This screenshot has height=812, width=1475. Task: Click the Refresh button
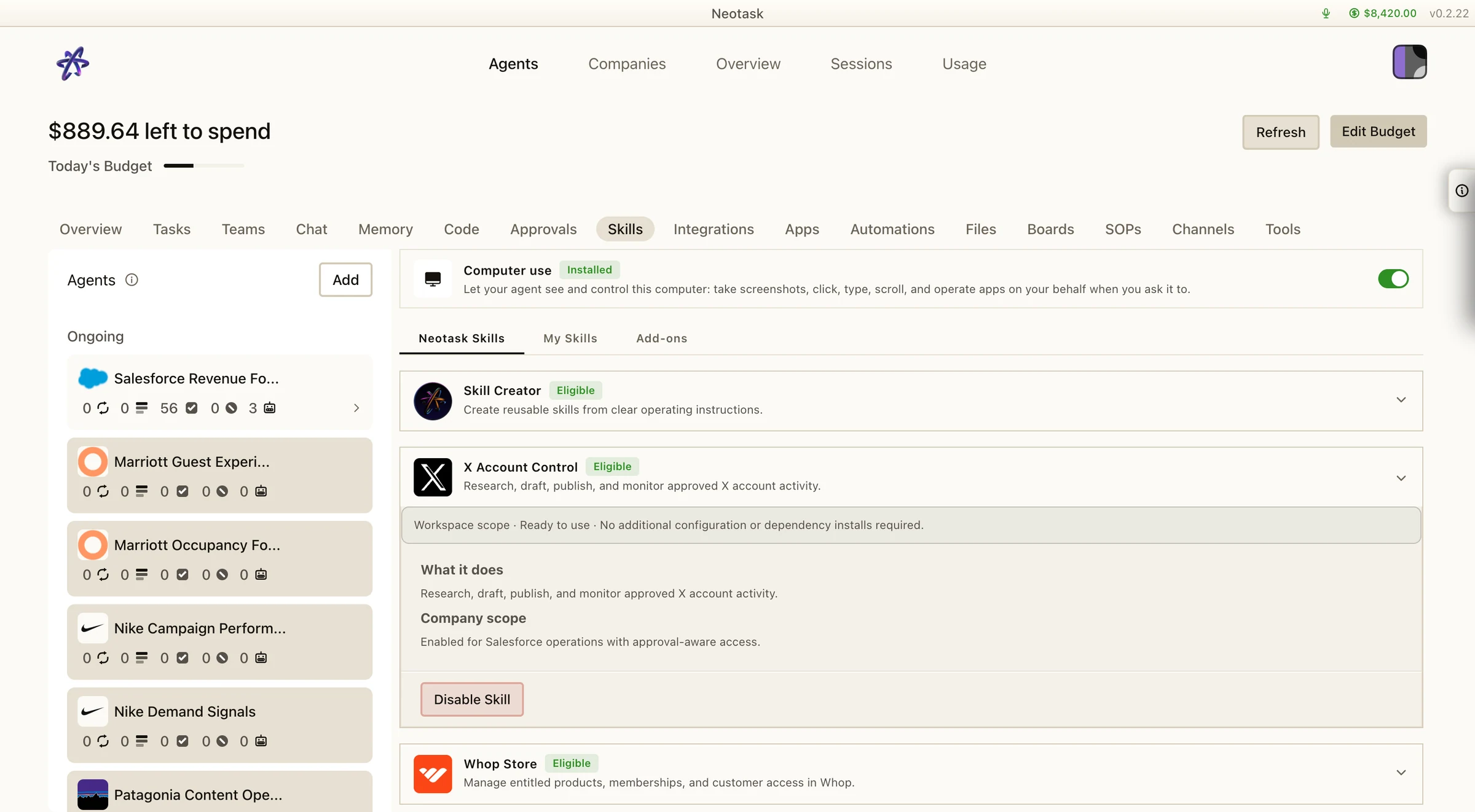click(x=1281, y=132)
